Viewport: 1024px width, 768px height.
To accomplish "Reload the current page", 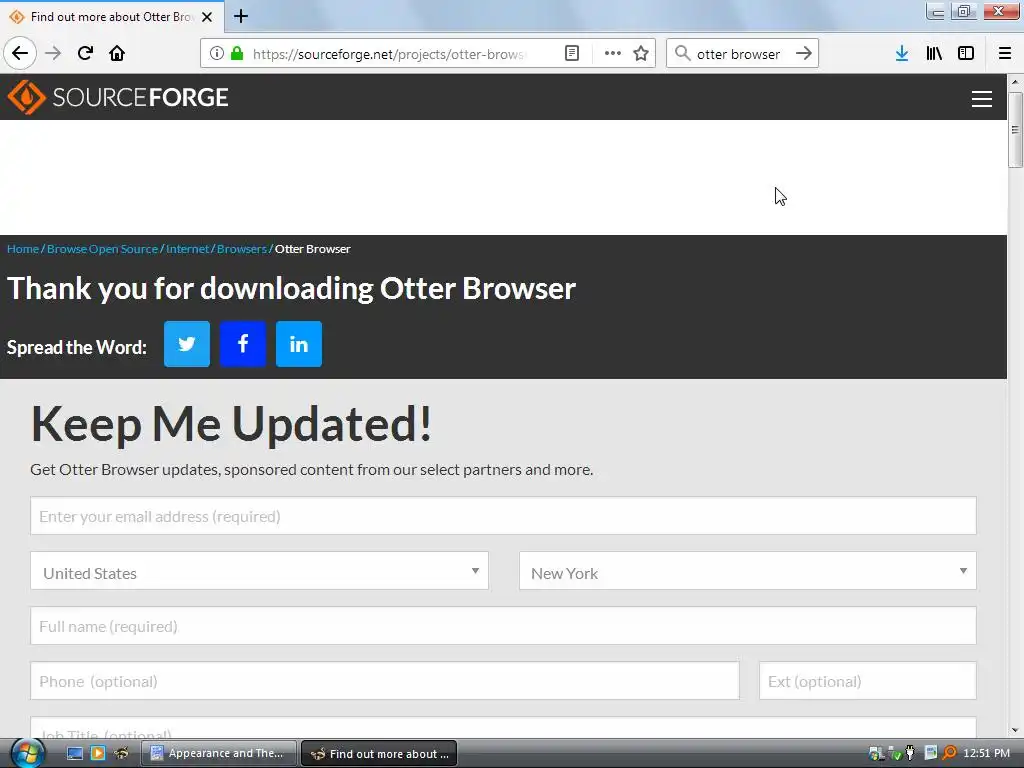I will pyautogui.click(x=85, y=53).
